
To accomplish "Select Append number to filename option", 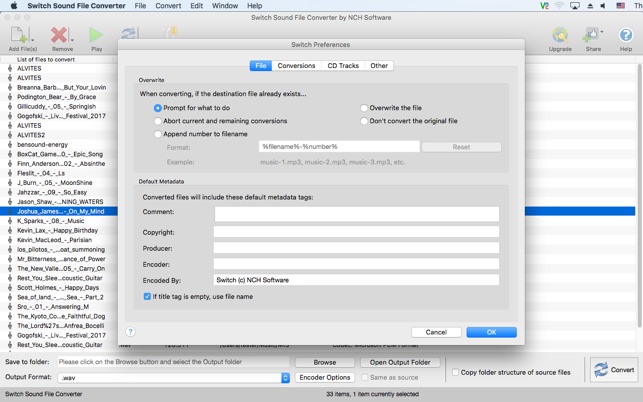I will click(x=157, y=134).
